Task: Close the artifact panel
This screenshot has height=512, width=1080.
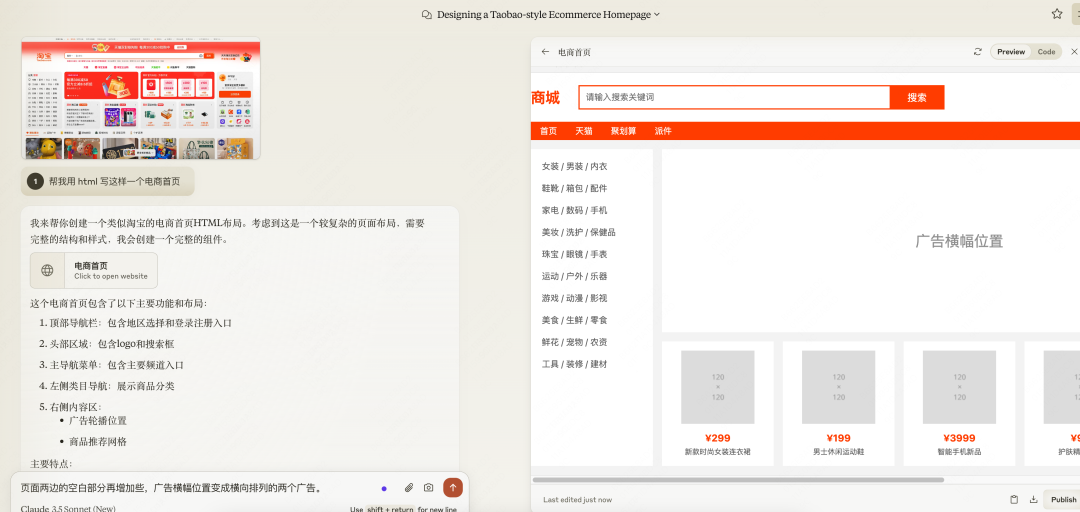Action: click(1074, 52)
